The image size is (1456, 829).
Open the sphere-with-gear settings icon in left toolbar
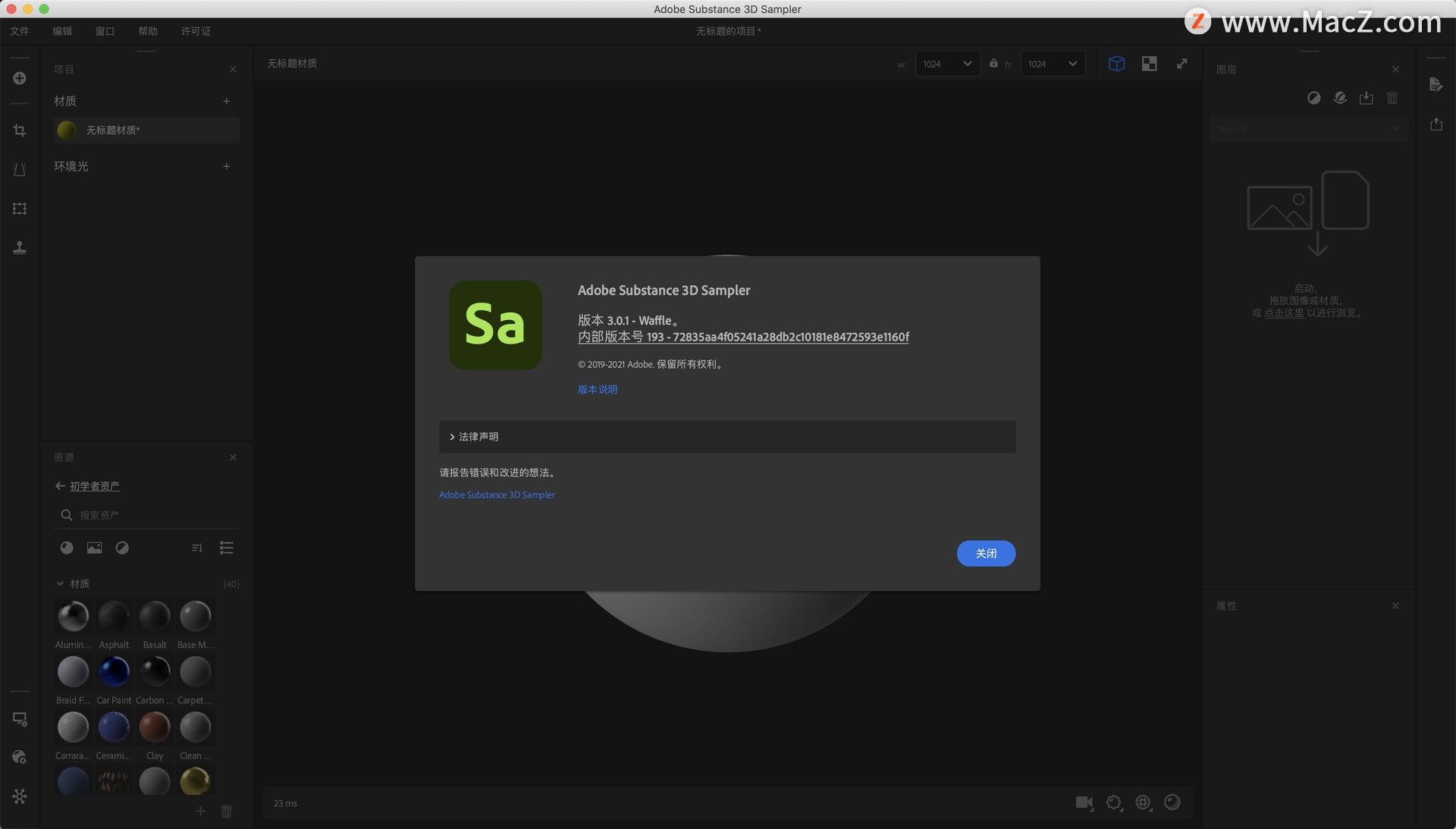pyautogui.click(x=20, y=757)
